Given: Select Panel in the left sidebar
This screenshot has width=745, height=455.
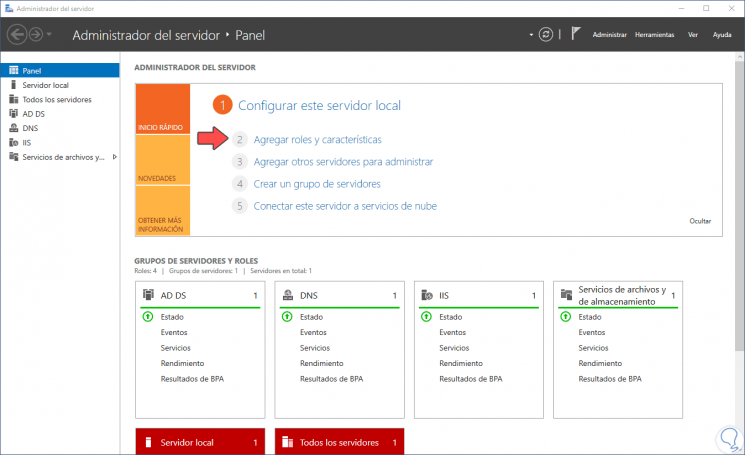Looking at the screenshot, I should [x=32, y=71].
